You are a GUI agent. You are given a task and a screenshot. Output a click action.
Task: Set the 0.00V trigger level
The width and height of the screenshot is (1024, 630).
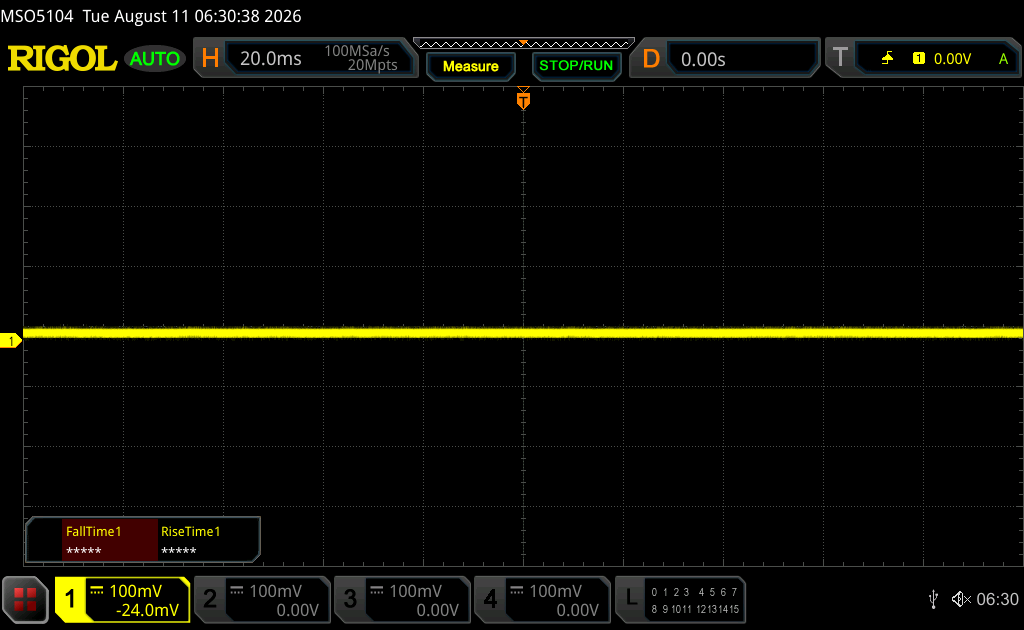pos(952,59)
